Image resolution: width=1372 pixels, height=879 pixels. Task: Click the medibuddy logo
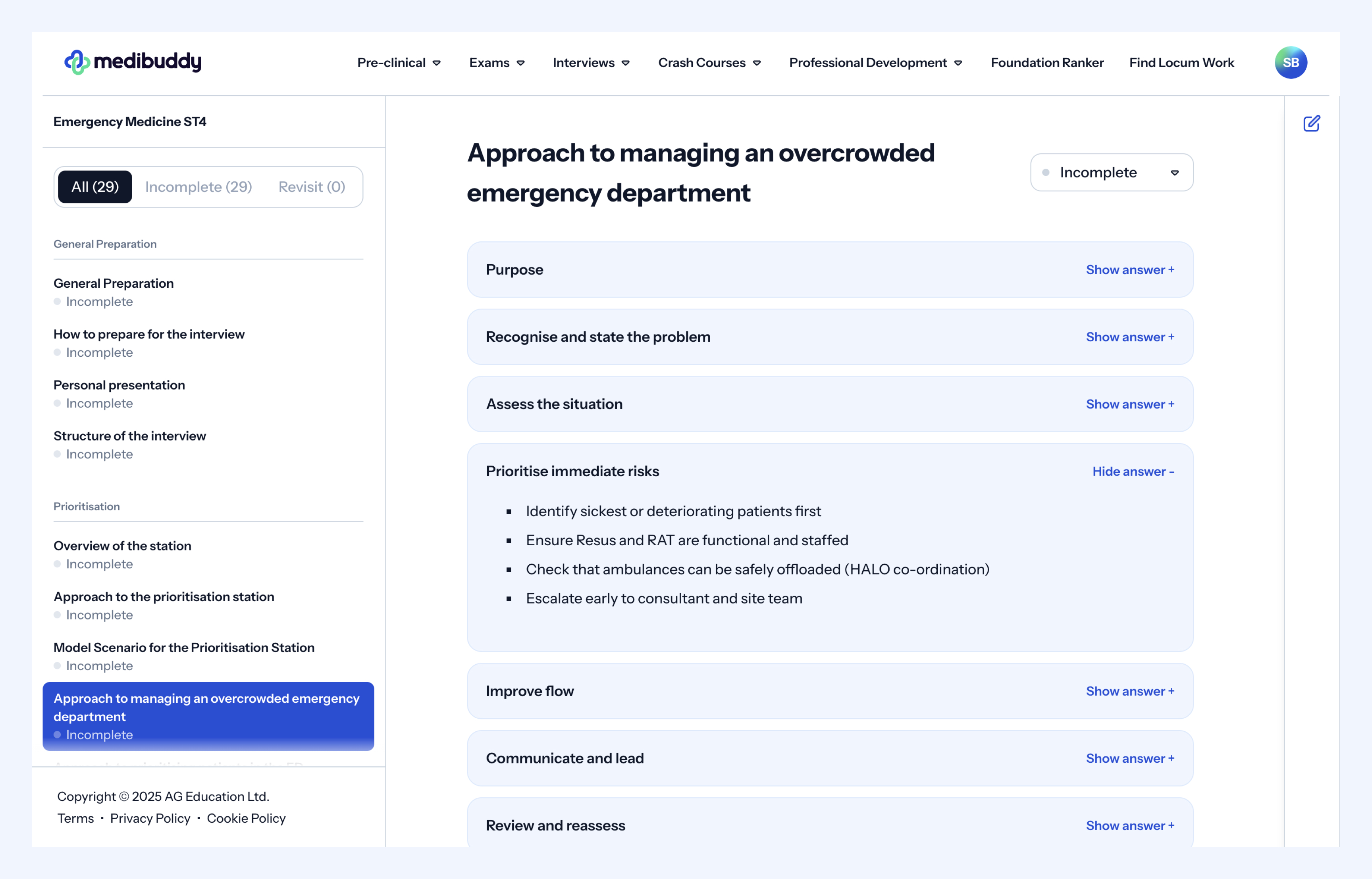133,62
